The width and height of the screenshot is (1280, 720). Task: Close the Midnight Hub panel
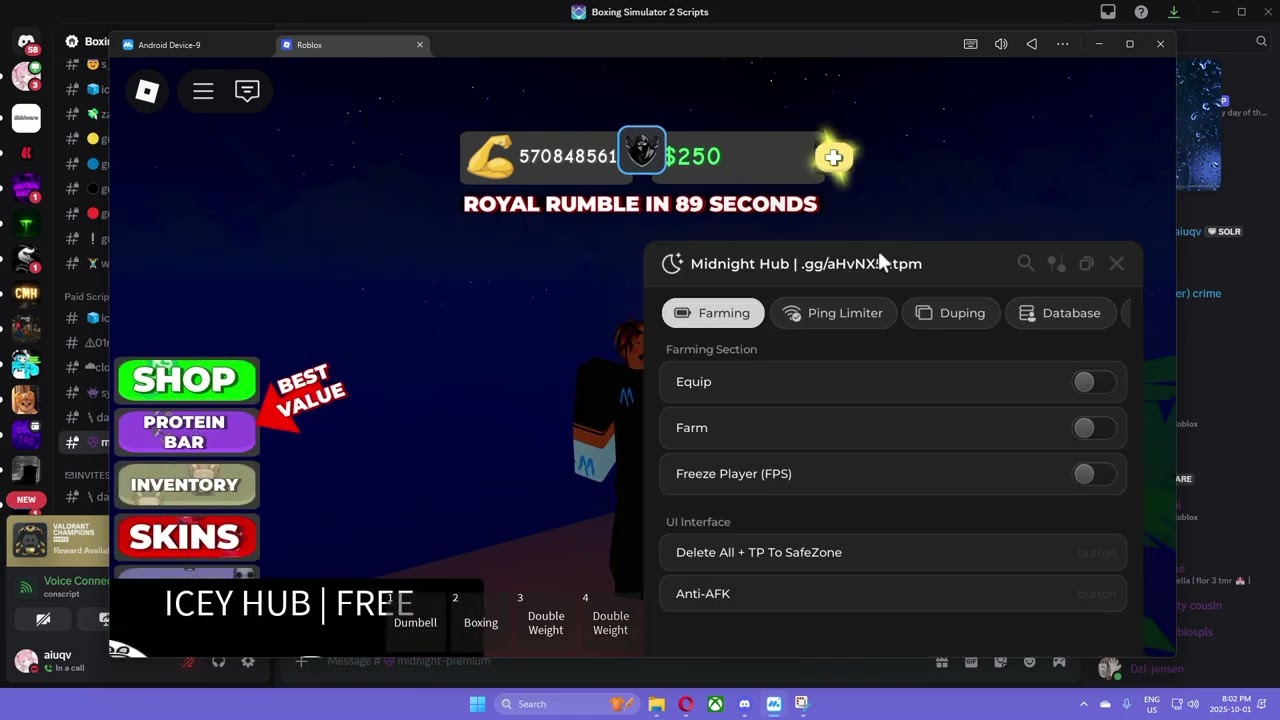[1117, 263]
